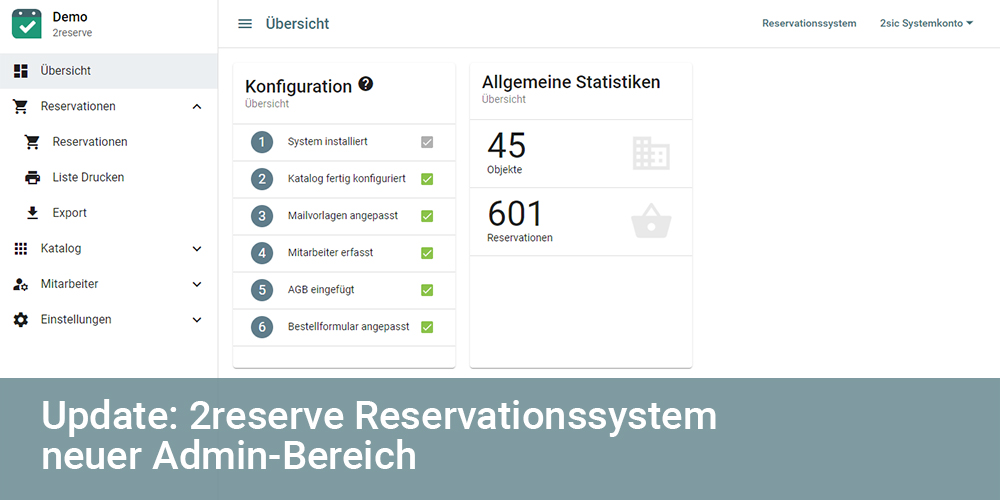Image resolution: width=1000 pixels, height=500 pixels.
Task: Click the cart icon beside Reservationen sub-item
Action: (x=33, y=142)
